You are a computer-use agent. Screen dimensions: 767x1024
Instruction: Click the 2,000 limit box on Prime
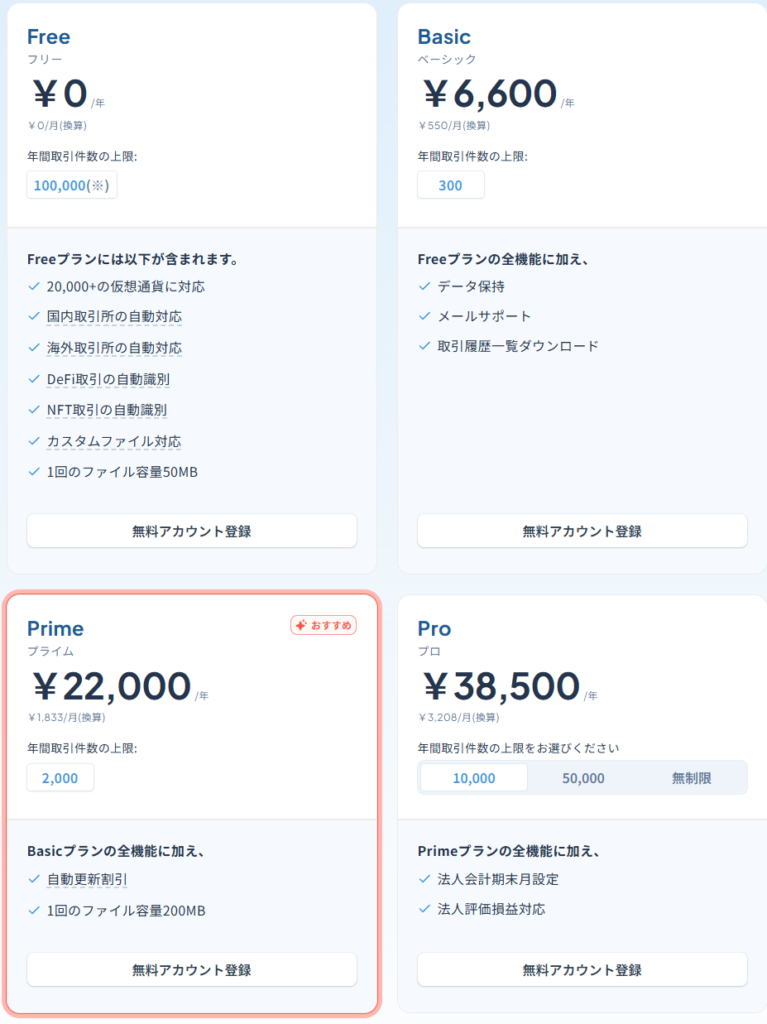(60, 778)
